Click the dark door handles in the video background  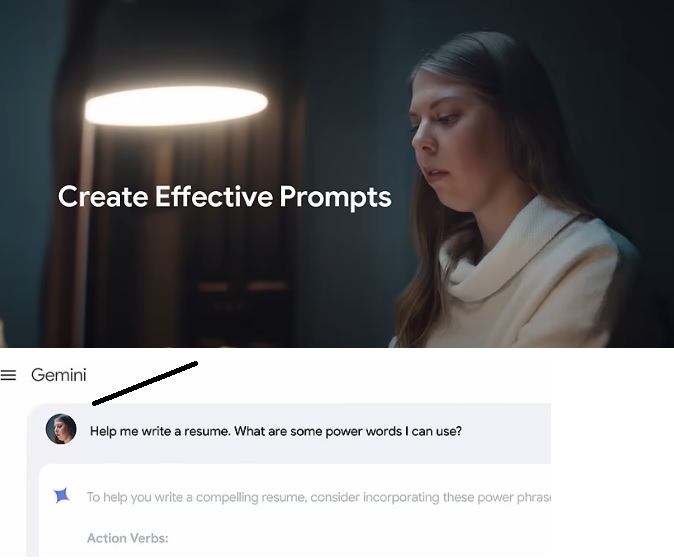(x=242, y=286)
